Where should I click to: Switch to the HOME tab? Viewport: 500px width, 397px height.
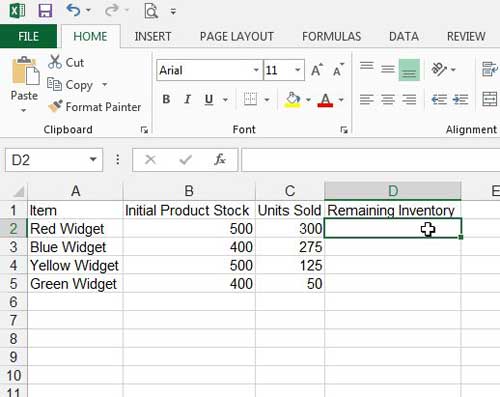90,36
